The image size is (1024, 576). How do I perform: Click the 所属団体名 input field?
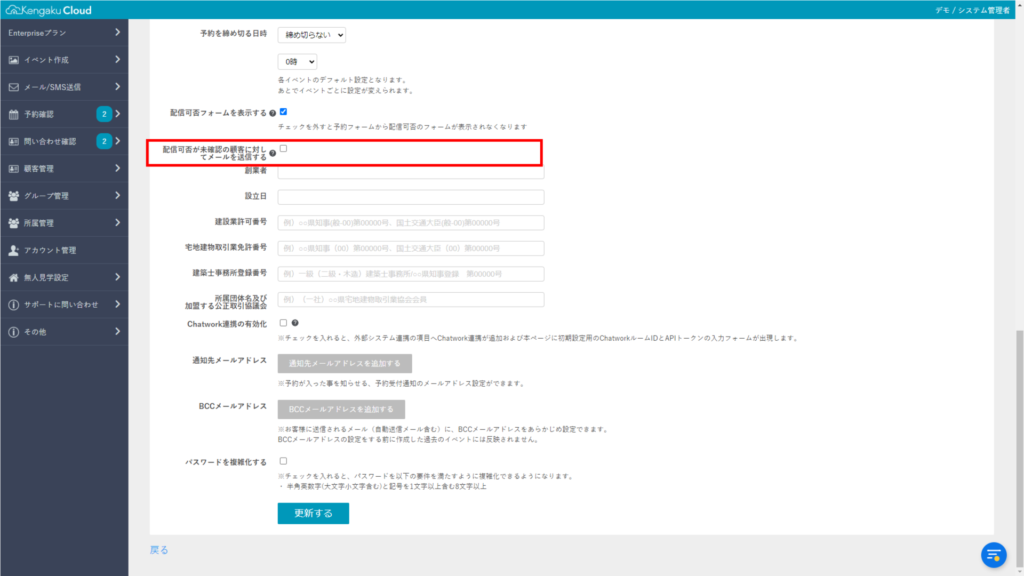[411, 299]
